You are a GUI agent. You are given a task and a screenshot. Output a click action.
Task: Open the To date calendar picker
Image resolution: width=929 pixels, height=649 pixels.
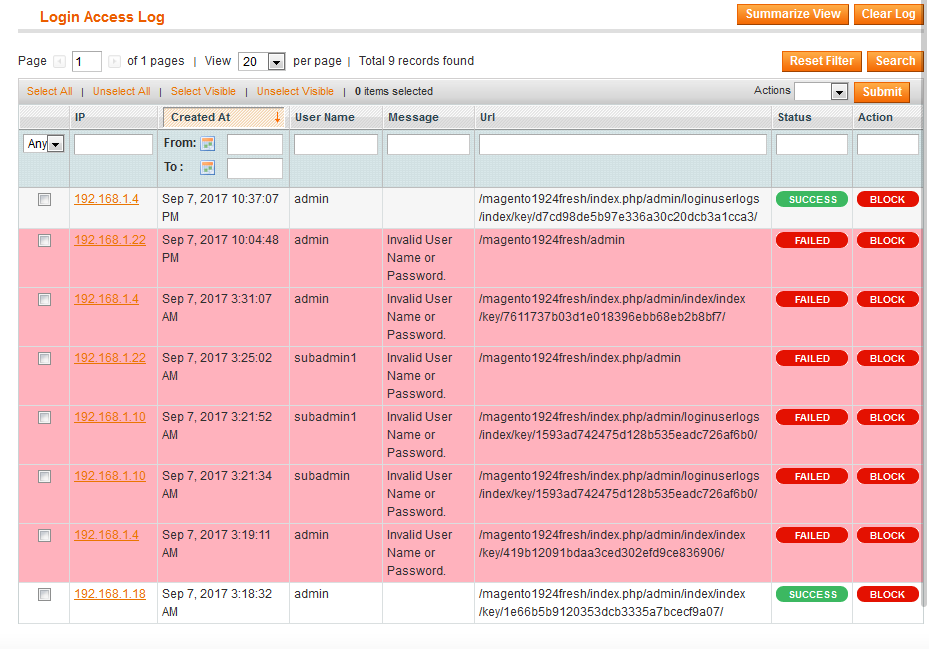pos(208,167)
